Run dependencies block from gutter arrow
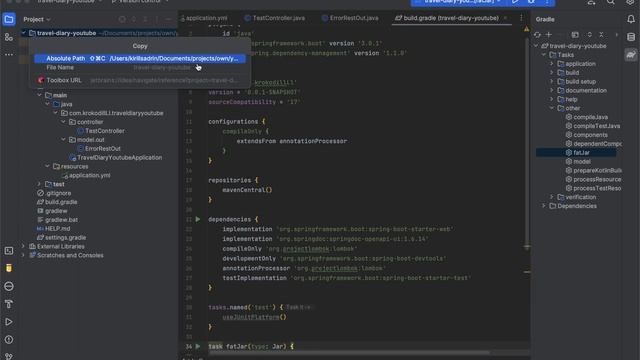Image resolution: width=640 pixels, height=360 pixels. (x=198, y=219)
